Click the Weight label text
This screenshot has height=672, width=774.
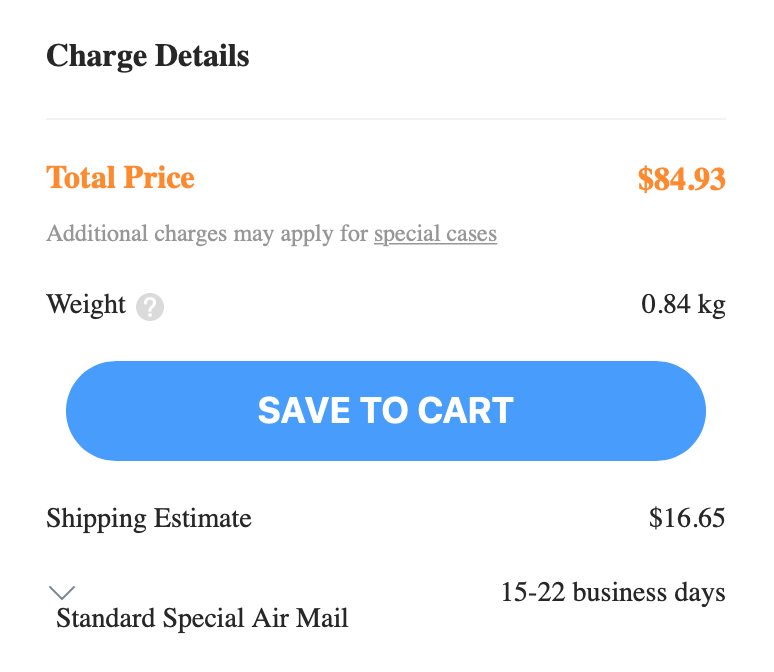point(86,305)
